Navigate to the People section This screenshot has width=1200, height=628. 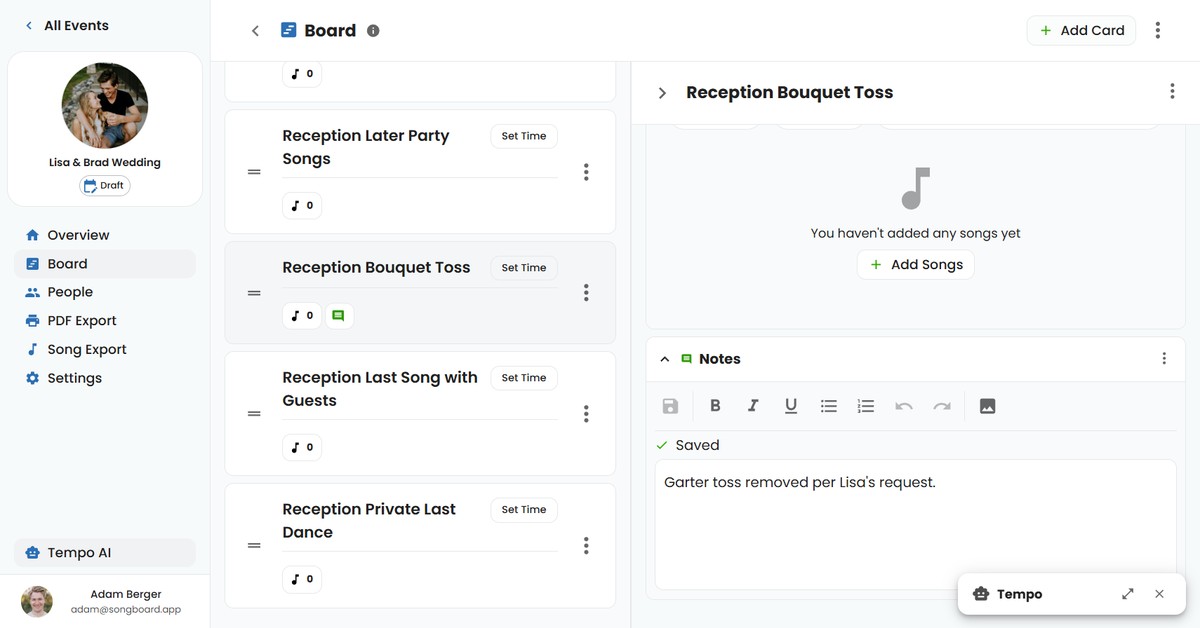tap(68, 291)
